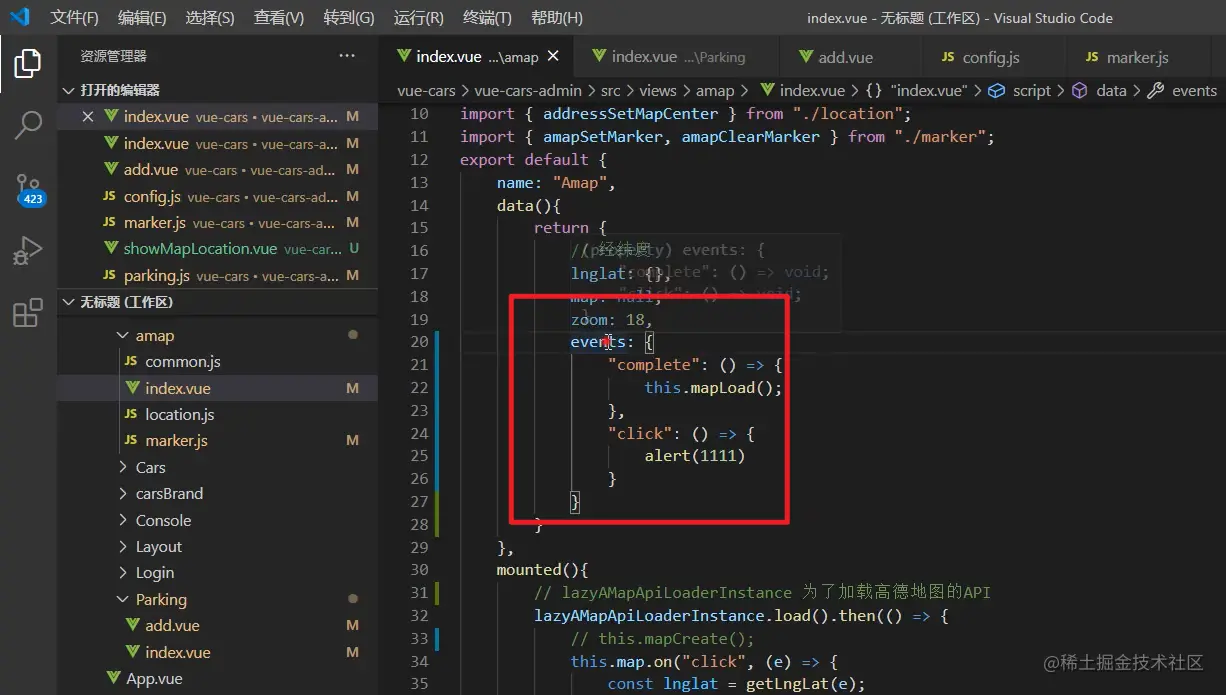This screenshot has width=1226, height=695.
Task: Open the Extensions view in activity bar
Action: [x=28, y=313]
